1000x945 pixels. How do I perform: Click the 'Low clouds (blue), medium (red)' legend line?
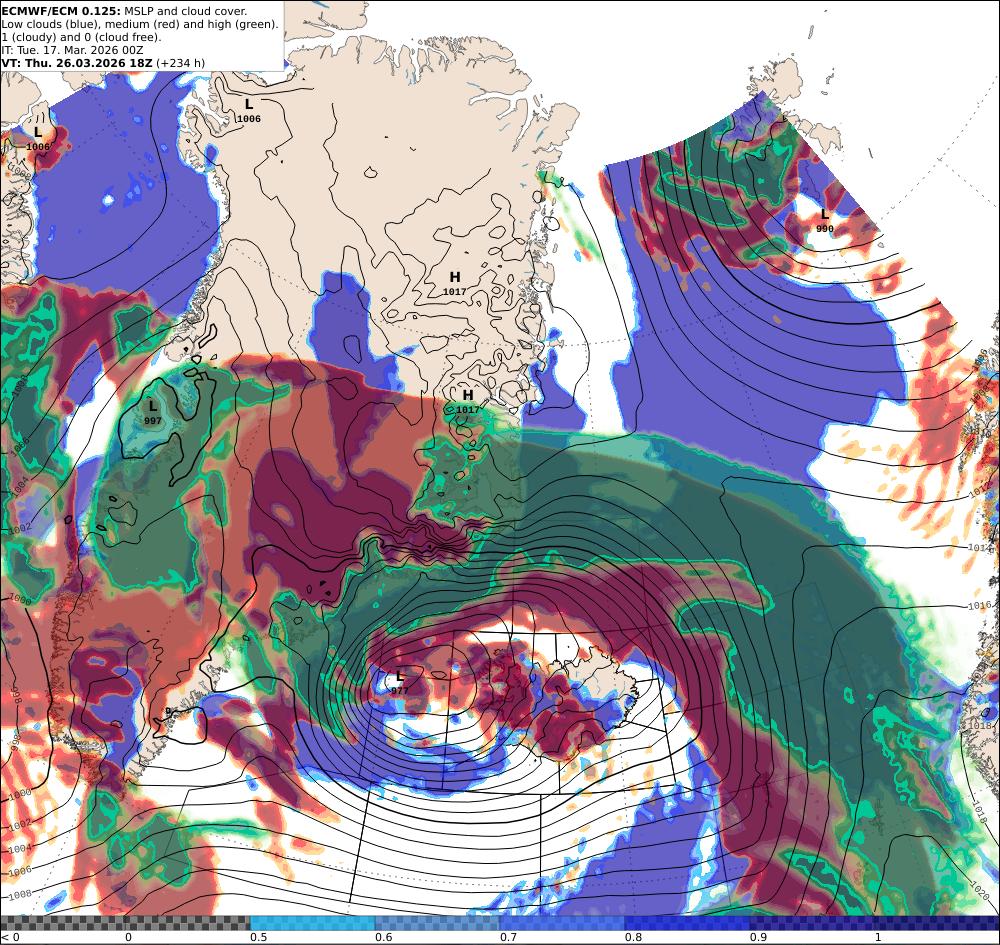140,24
